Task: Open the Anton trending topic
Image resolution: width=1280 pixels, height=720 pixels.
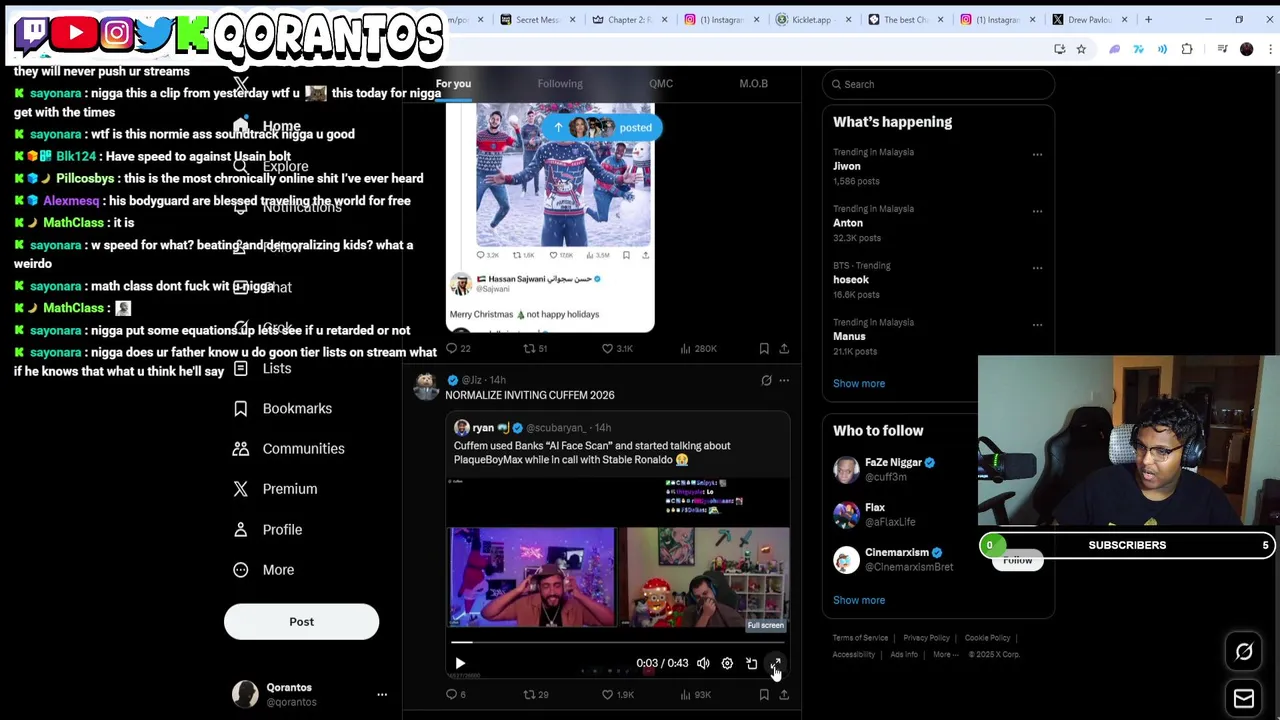Action: 848,223
